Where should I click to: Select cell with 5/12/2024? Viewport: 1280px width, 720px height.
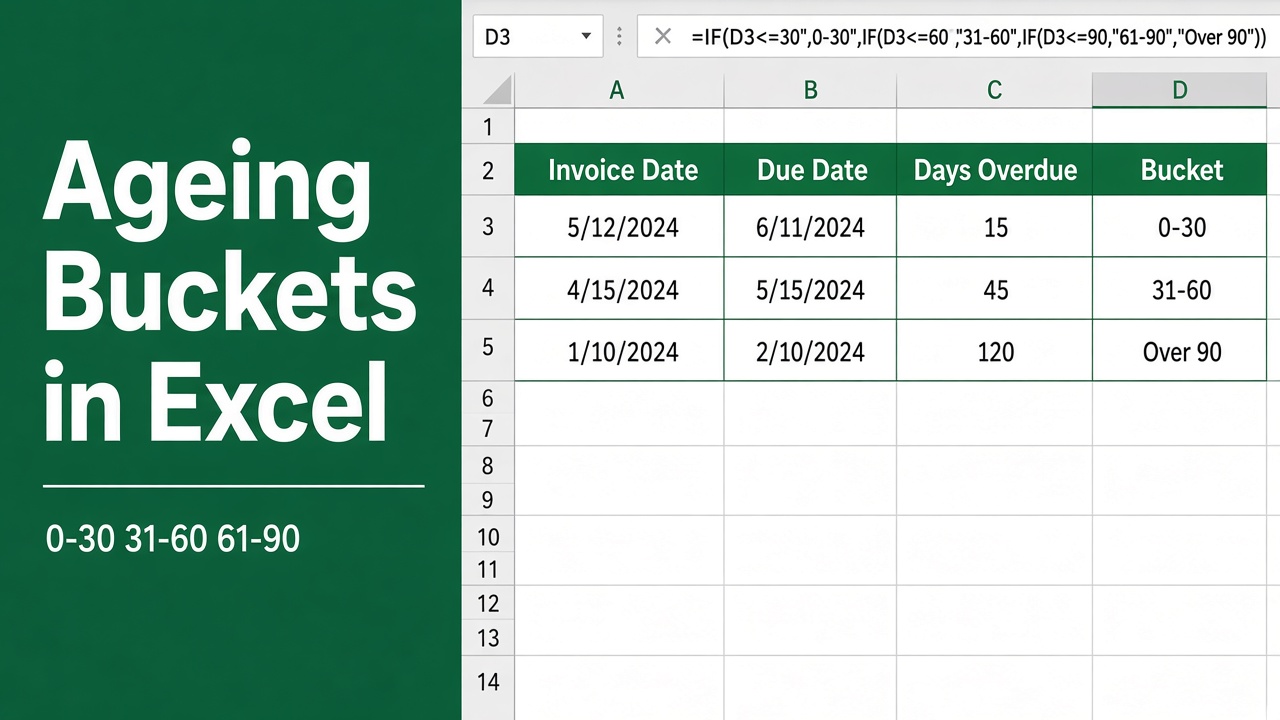click(619, 227)
